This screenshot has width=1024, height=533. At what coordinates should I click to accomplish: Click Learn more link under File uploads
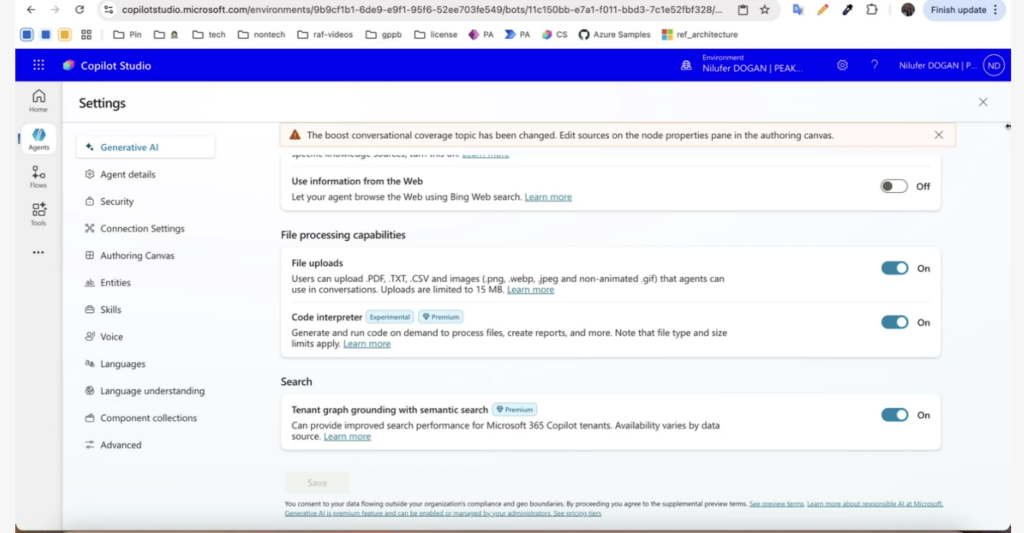pyautogui.click(x=530, y=290)
